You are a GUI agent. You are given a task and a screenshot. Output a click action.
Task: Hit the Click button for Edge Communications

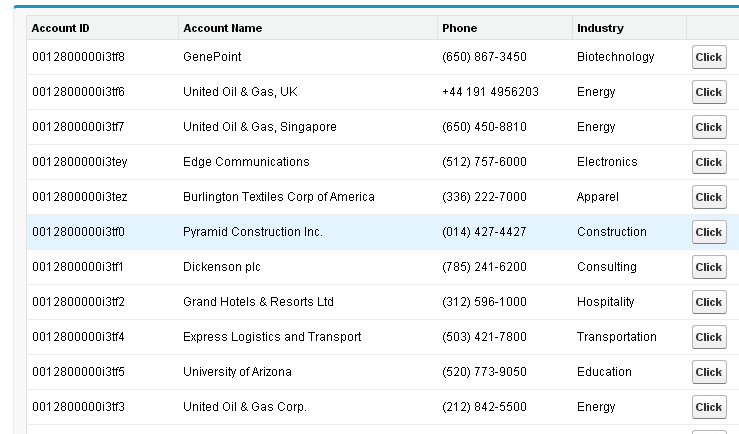click(x=708, y=162)
